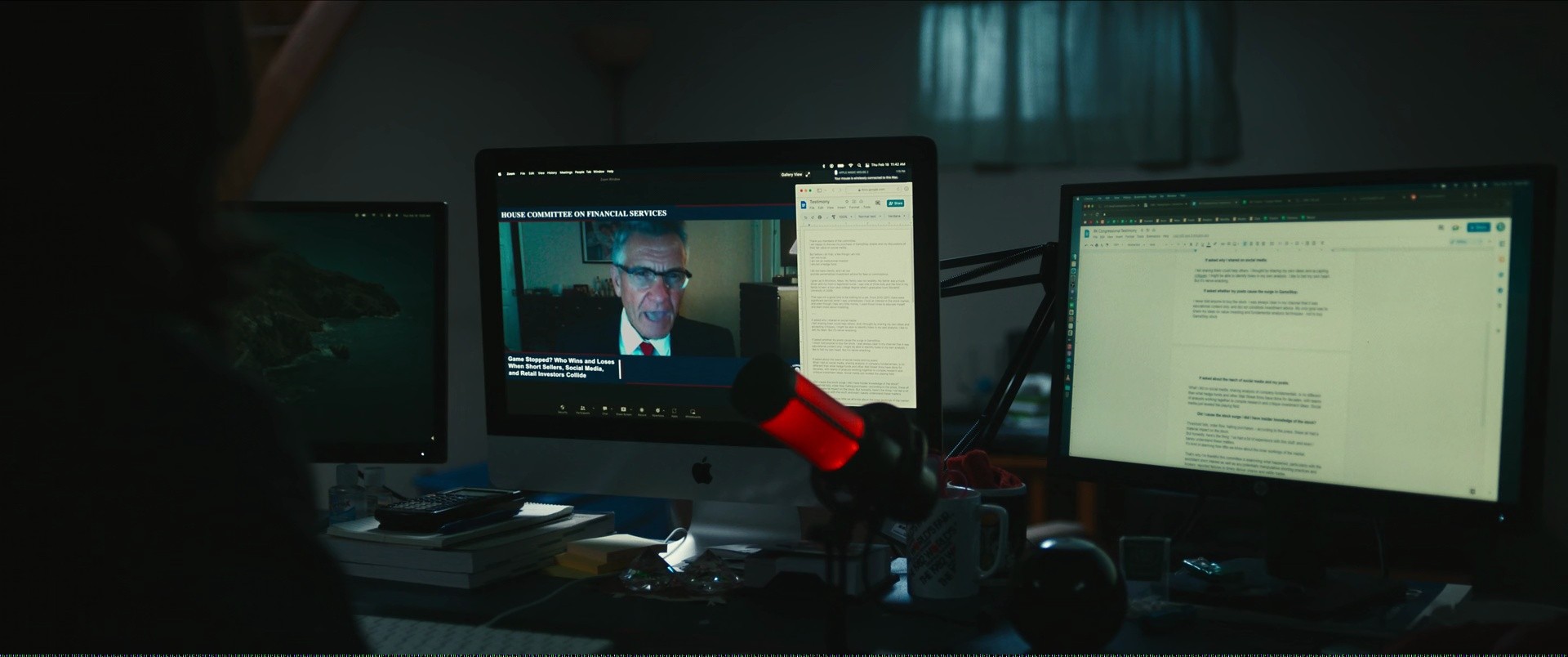Click Share in the Testimony document window
The width and height of the screenshot is (1568, 657).
click(895, 203)
